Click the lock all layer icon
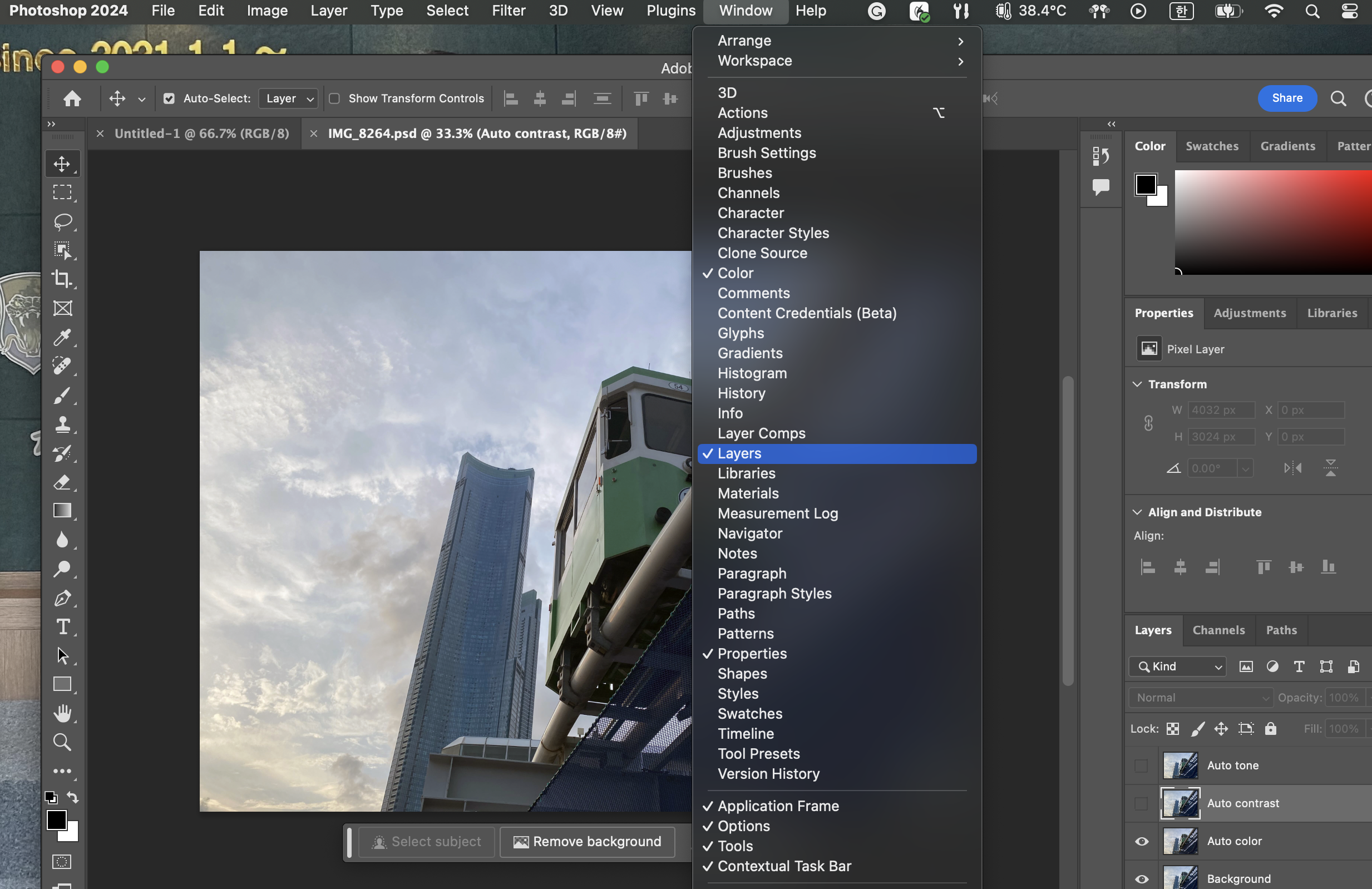Image resolution: width=1372 pixels, height=889 pixels. (x=1271, y=729)
